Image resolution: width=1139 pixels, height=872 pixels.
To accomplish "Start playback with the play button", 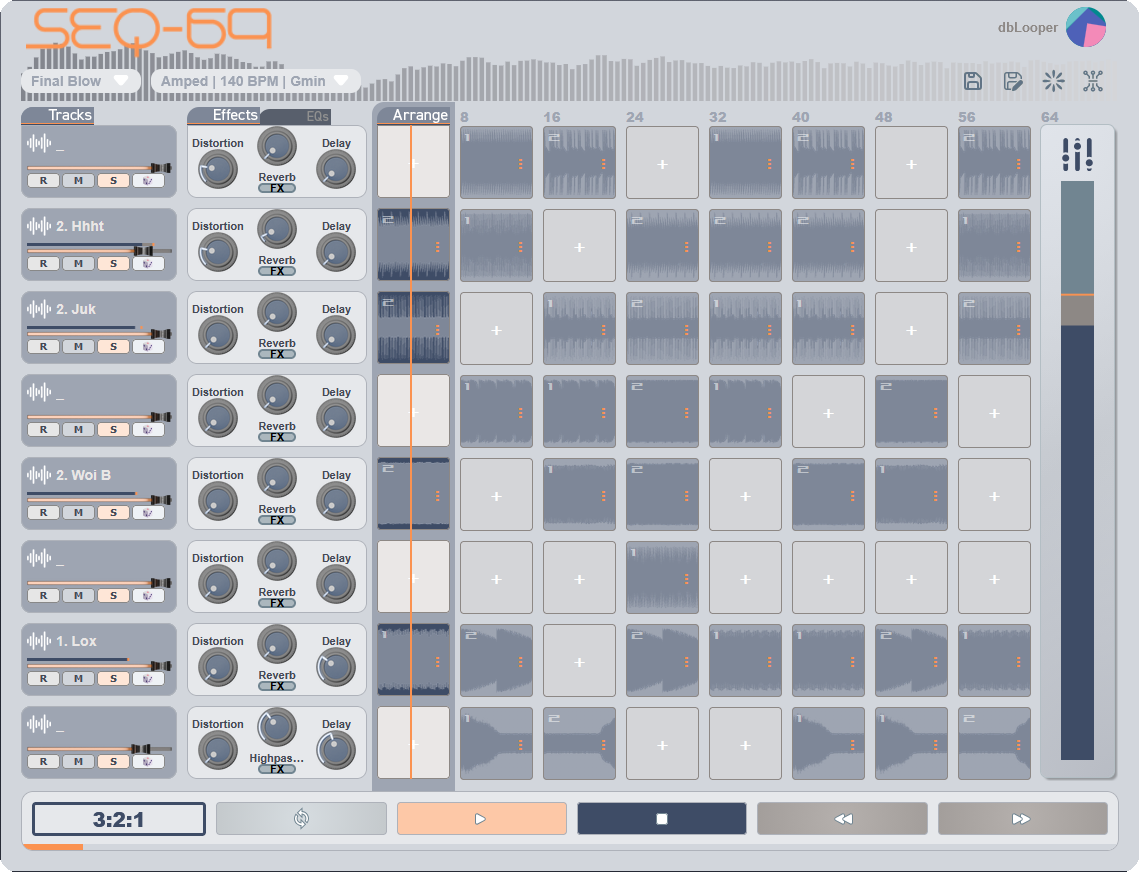I will pos(482,819).
